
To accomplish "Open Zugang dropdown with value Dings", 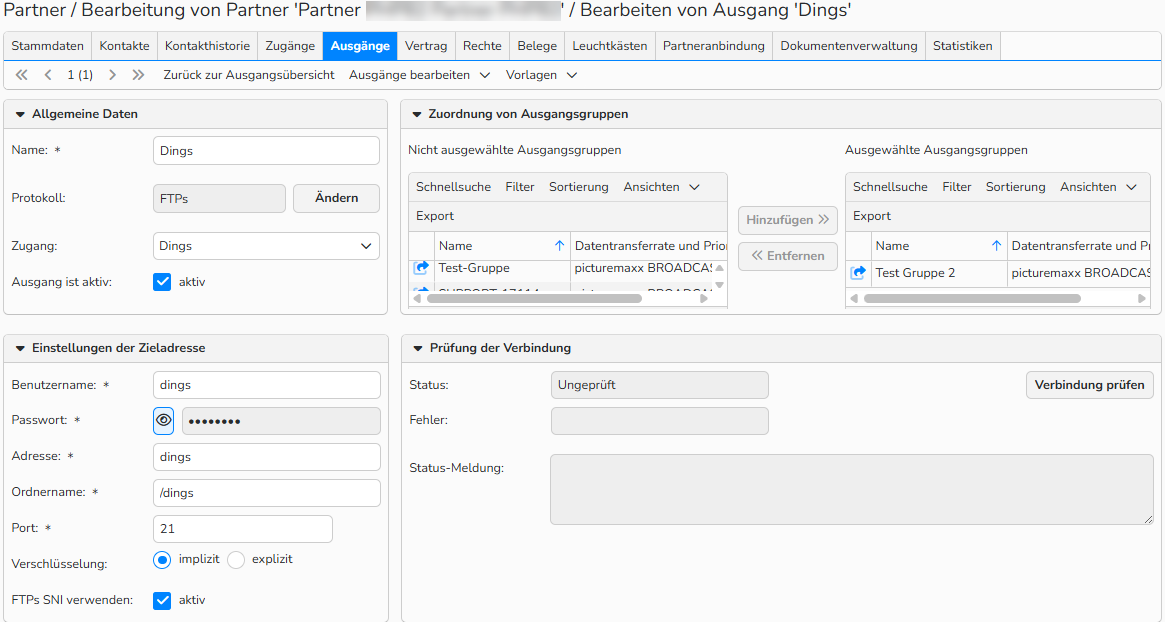I will click(266, 246).
